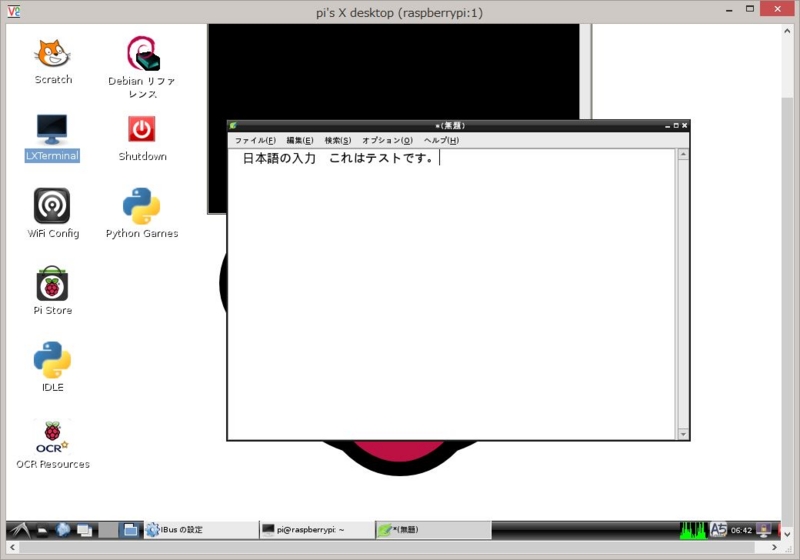
Task: Maximize the Leafpad *(無題) window
Action: click(x=676, y=125)
